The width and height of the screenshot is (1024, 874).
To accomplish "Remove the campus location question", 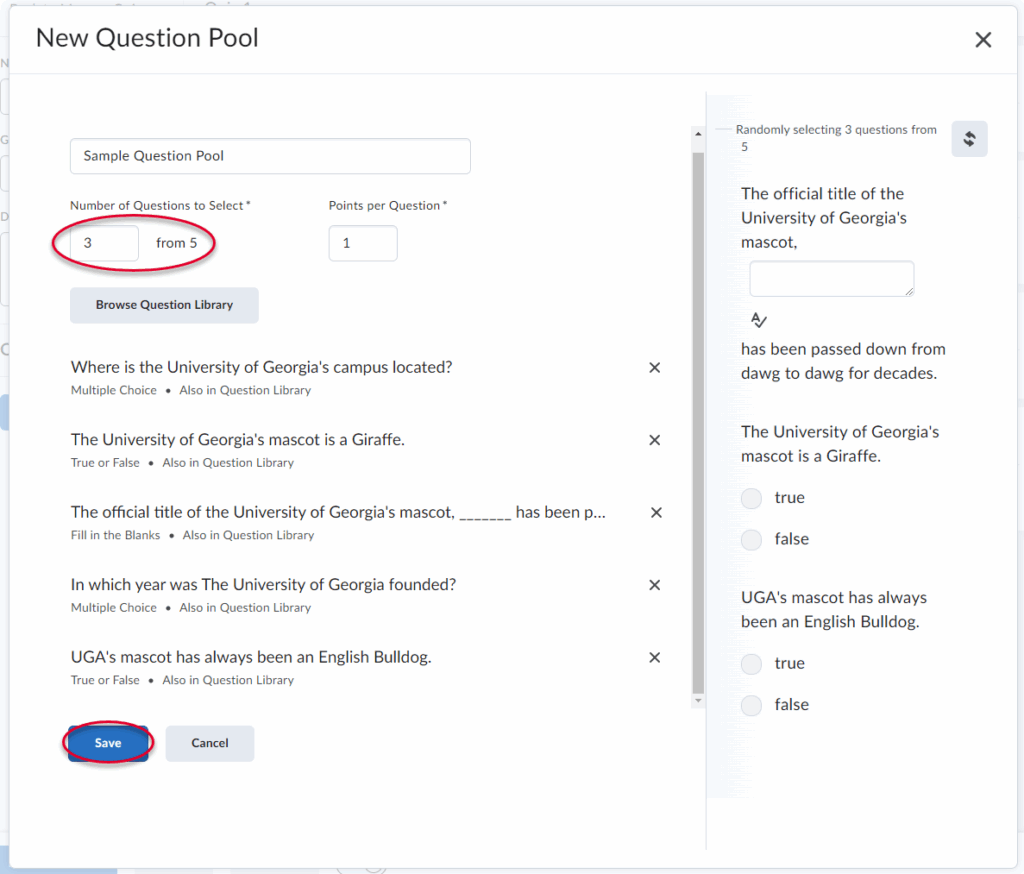I will 655,368.
